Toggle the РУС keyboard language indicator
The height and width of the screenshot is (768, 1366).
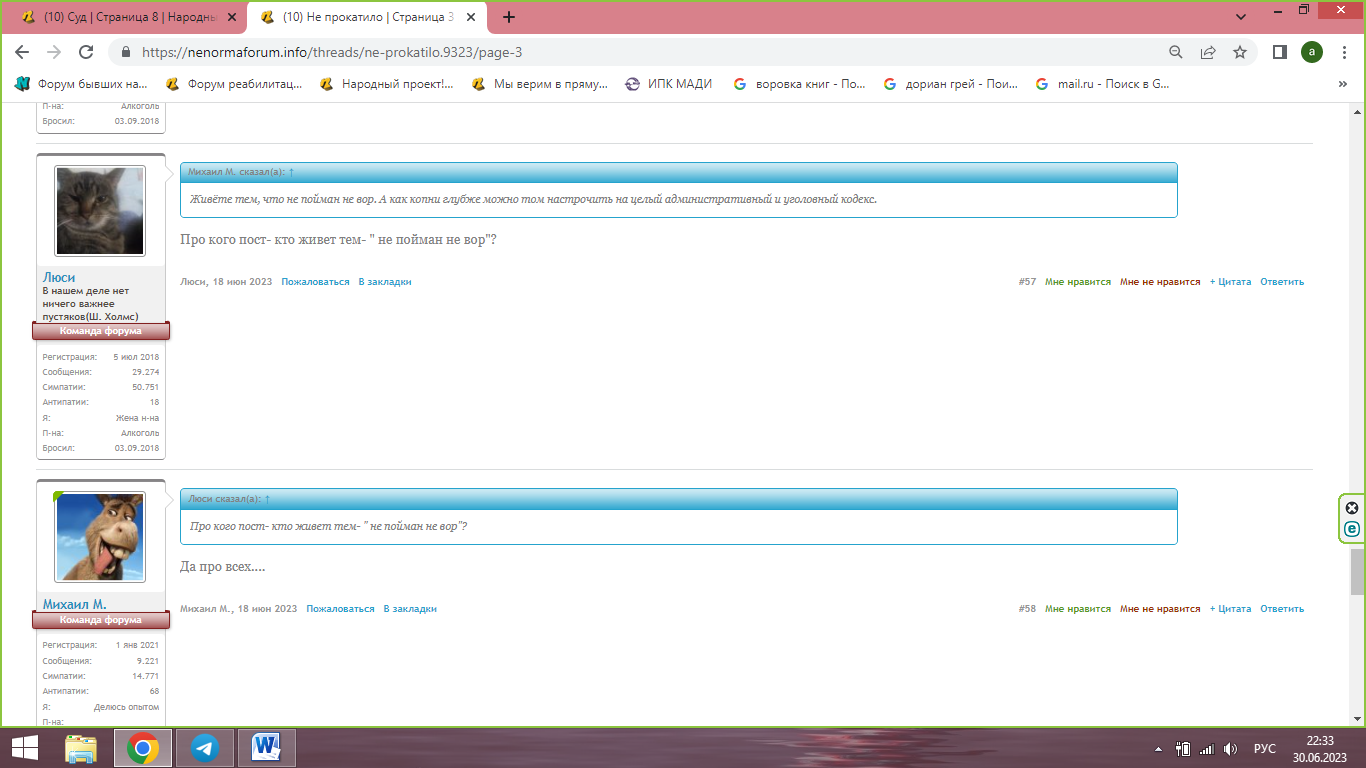[x=1264, y=748]
